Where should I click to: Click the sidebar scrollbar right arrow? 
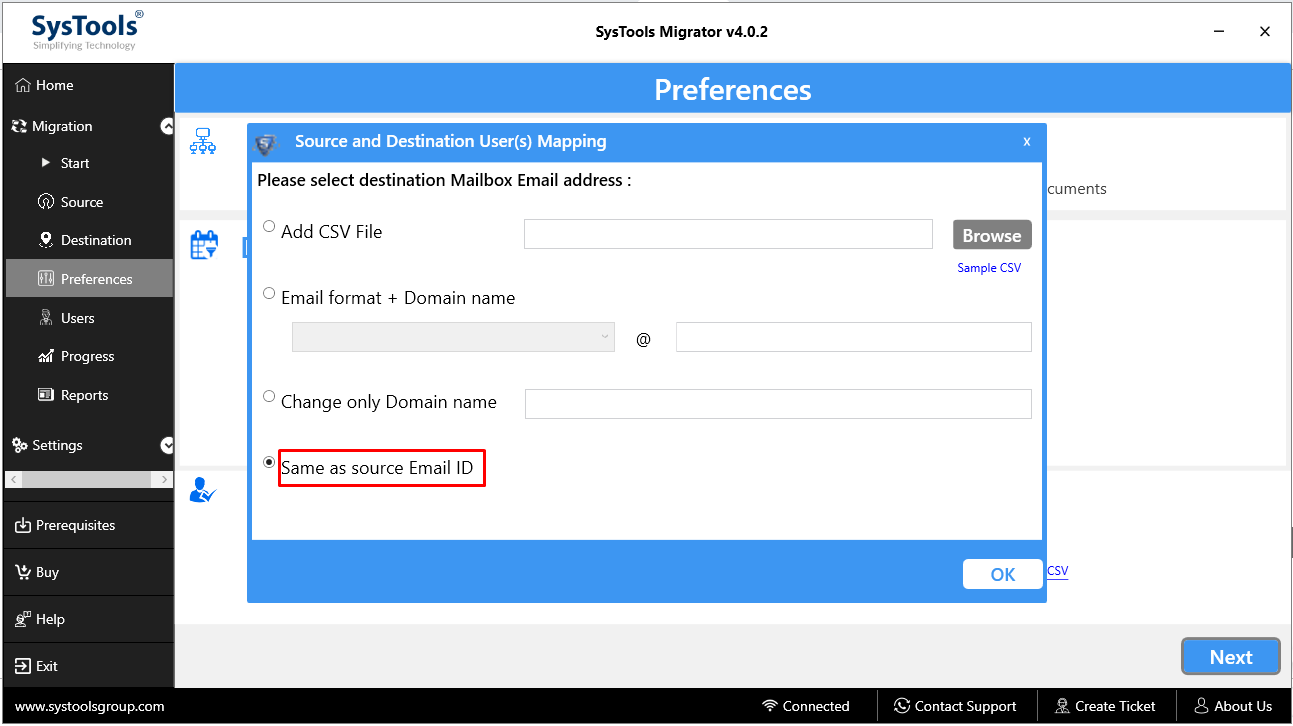[165, 480]
